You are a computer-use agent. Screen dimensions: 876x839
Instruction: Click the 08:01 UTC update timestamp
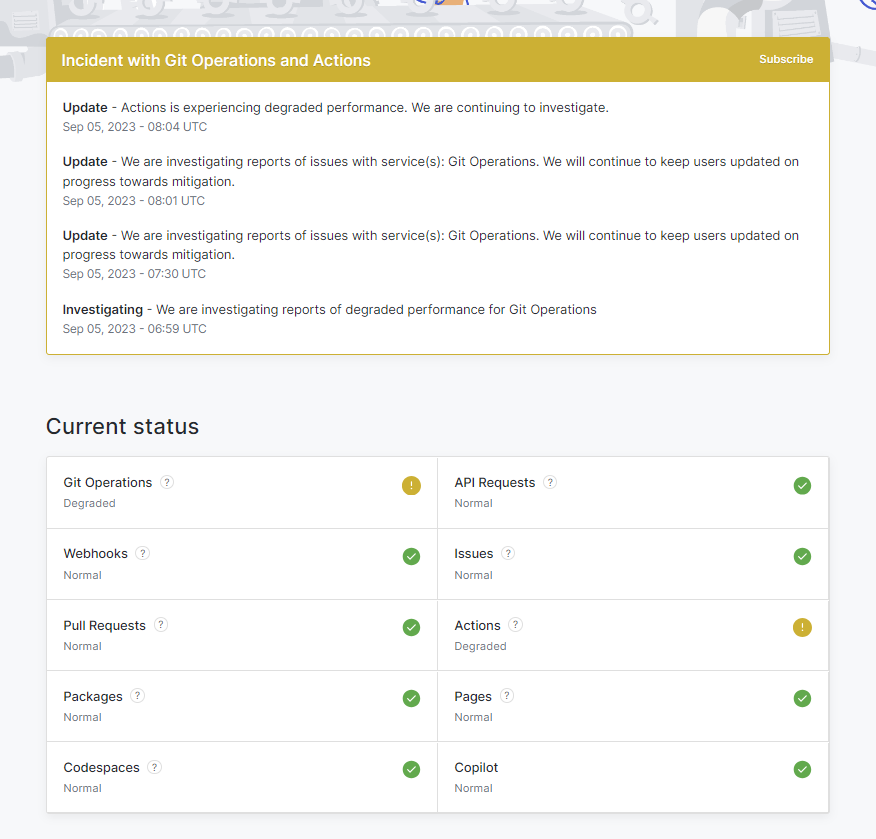point(134,201)
